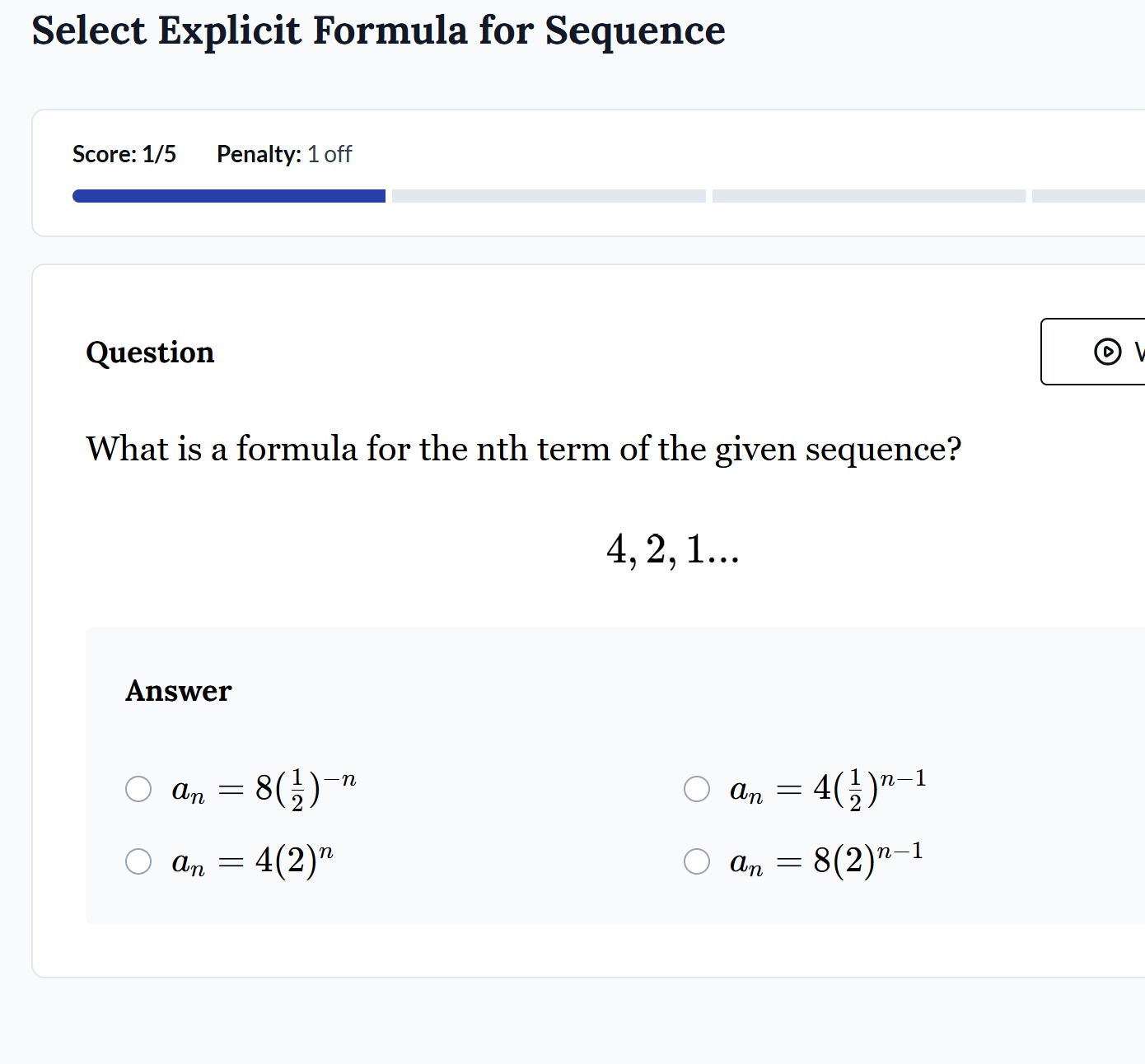Click the third gray progress segment

[869, 196]
